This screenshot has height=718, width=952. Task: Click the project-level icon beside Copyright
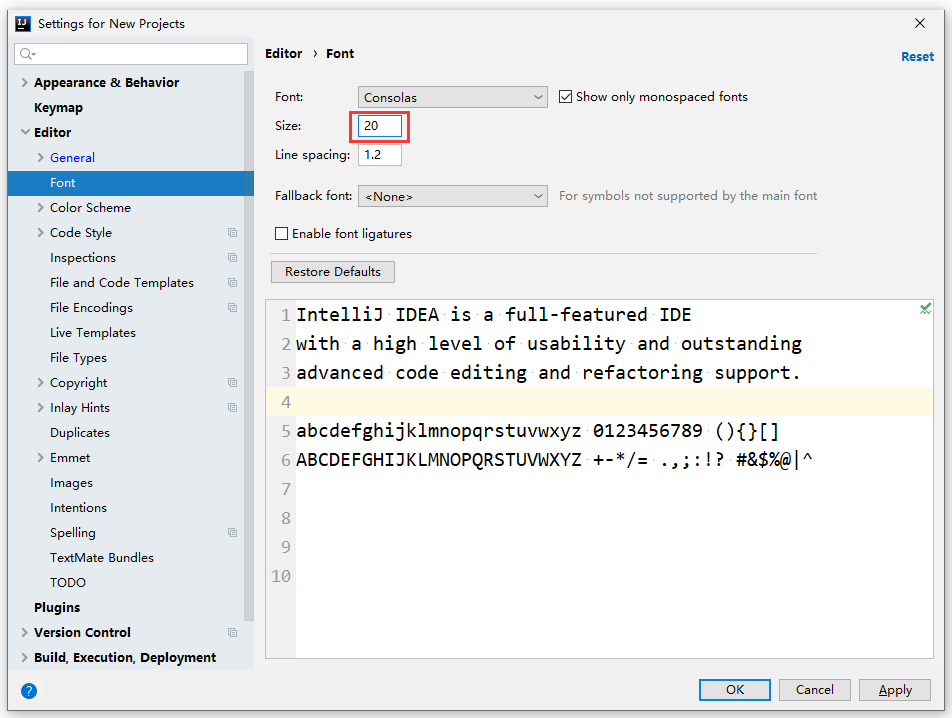click(x=233, y=382)
